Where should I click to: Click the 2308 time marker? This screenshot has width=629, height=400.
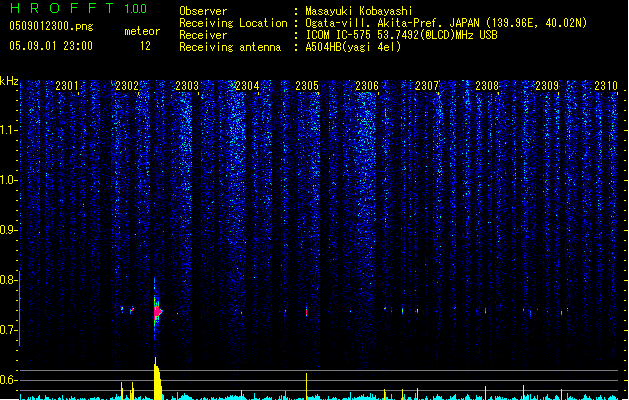tap(487, 85)
